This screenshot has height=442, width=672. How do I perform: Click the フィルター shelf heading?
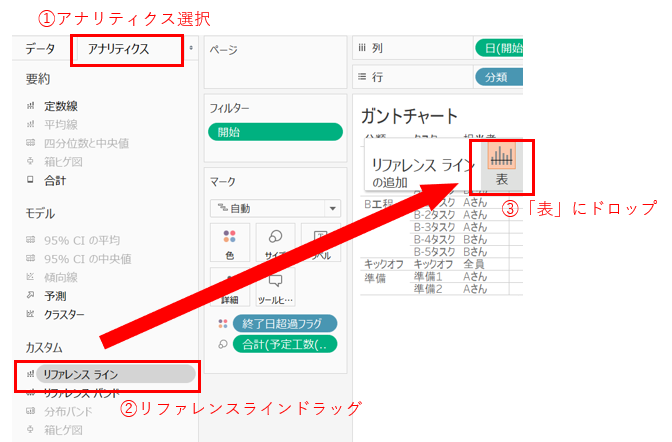pos(229,108)
